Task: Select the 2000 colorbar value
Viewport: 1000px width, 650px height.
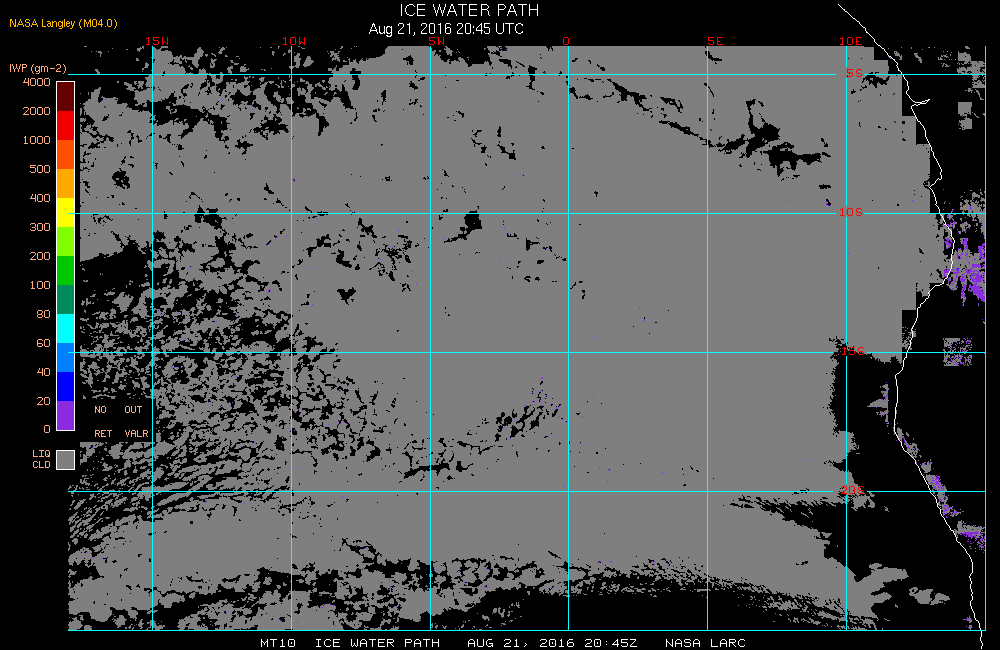Action: click(x=36, y=111)
